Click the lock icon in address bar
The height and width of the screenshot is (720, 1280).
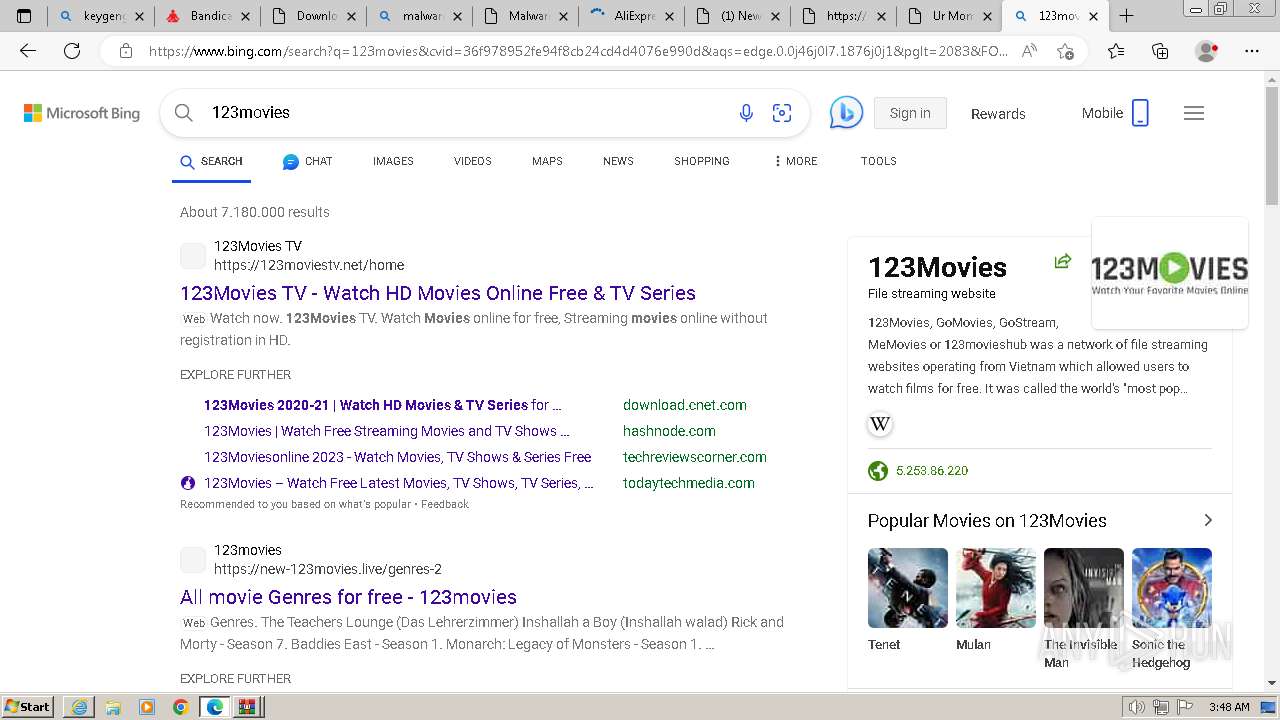[126, 51]
